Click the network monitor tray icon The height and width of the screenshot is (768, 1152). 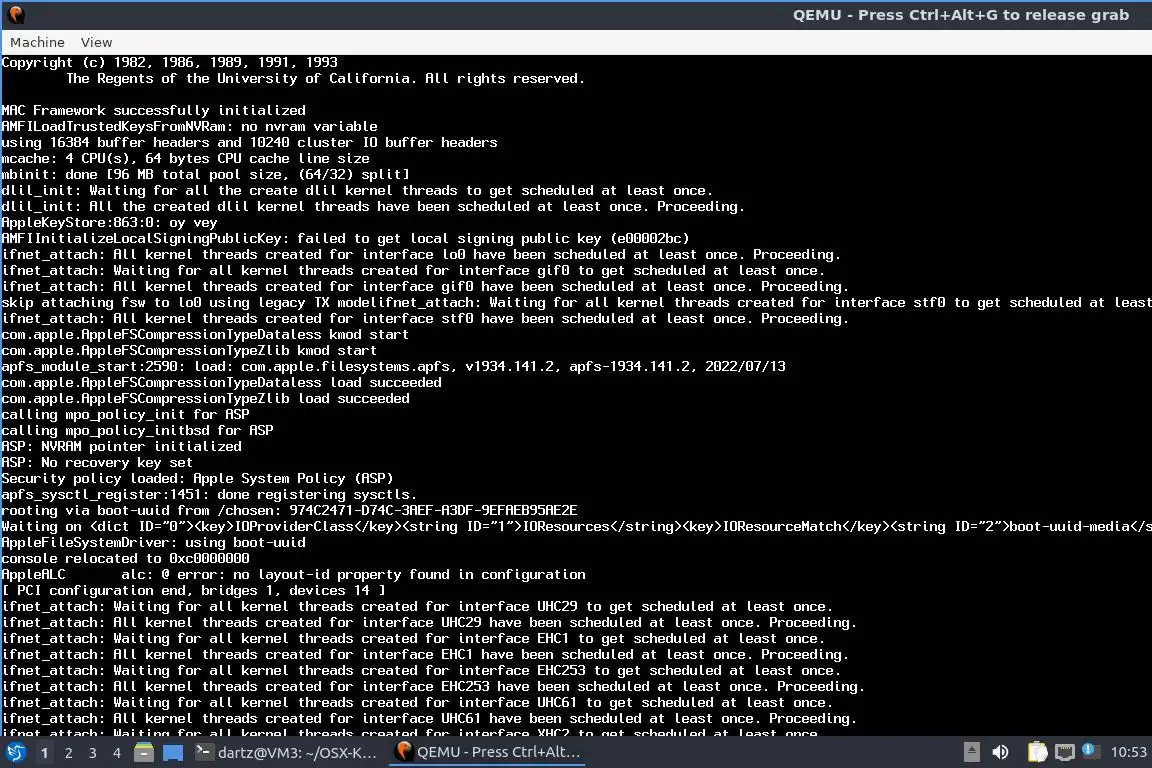point(1065,752)
